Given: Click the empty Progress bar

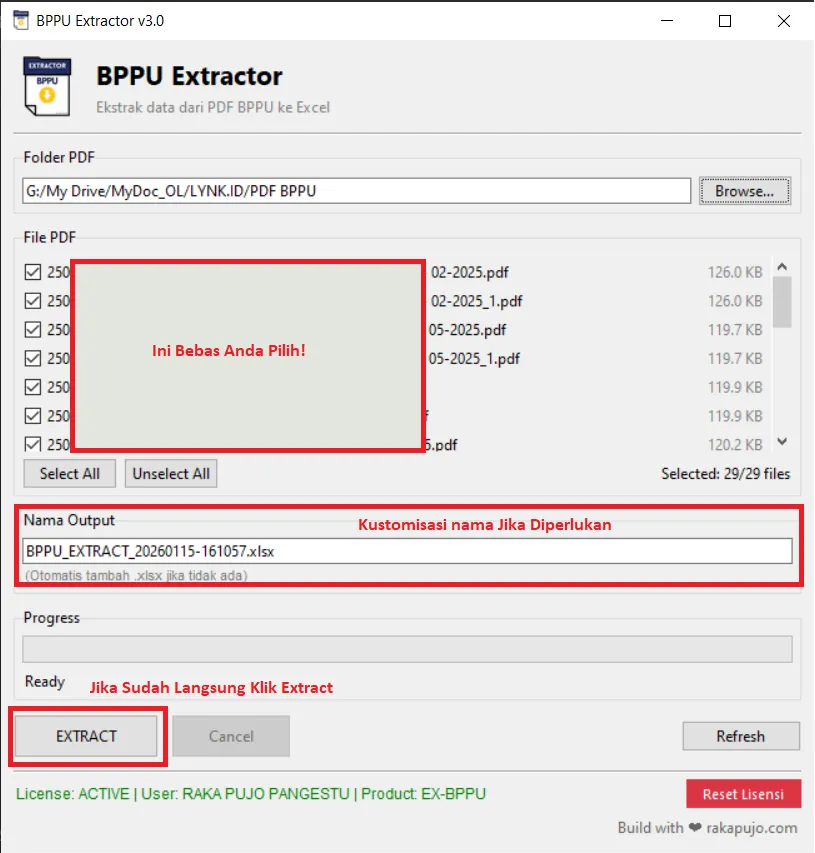Looking at the screenshot, I should [407, 649].
